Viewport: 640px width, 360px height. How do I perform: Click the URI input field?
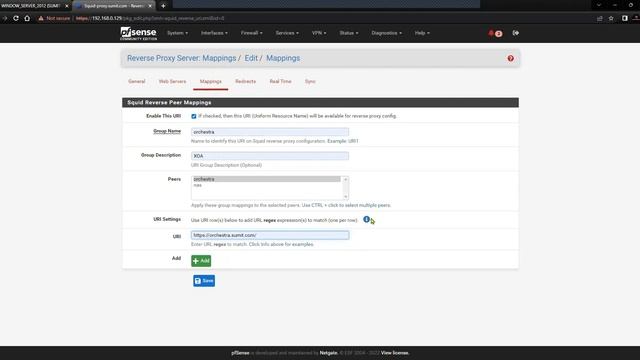click(x=270, y=235)
